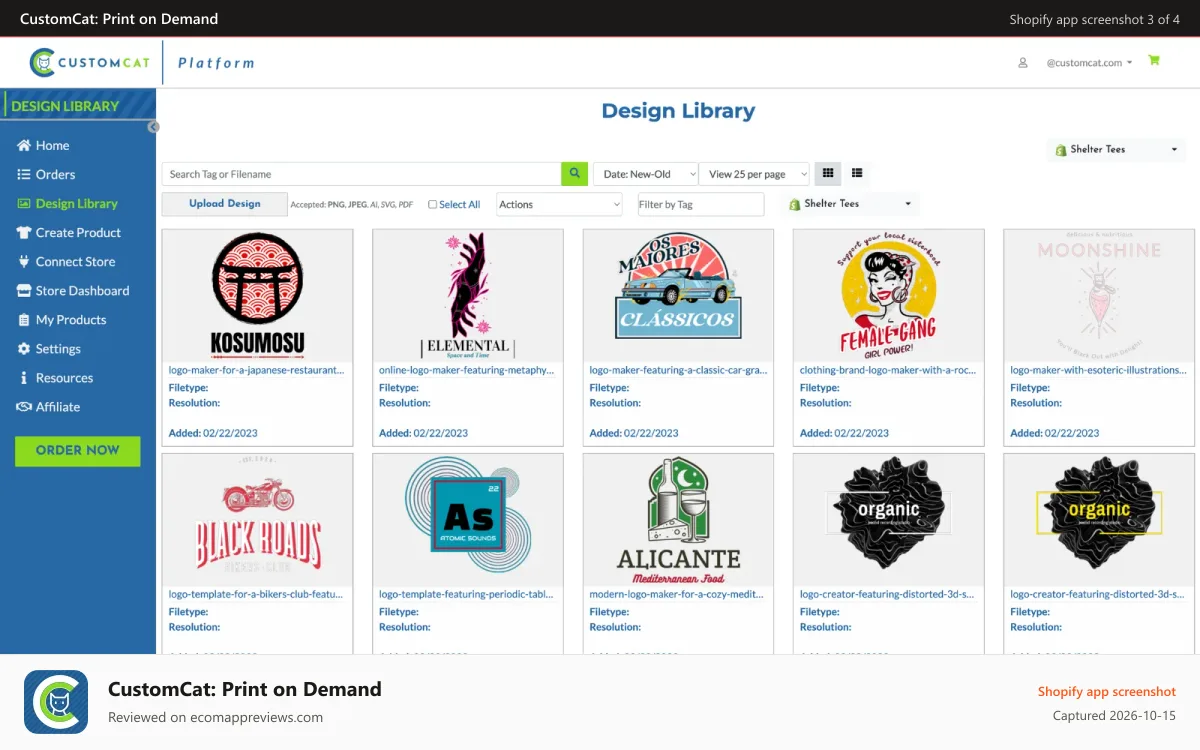Click the Home house icon in sidebar
Screen dimensions: 1200x750
[24, 146]
